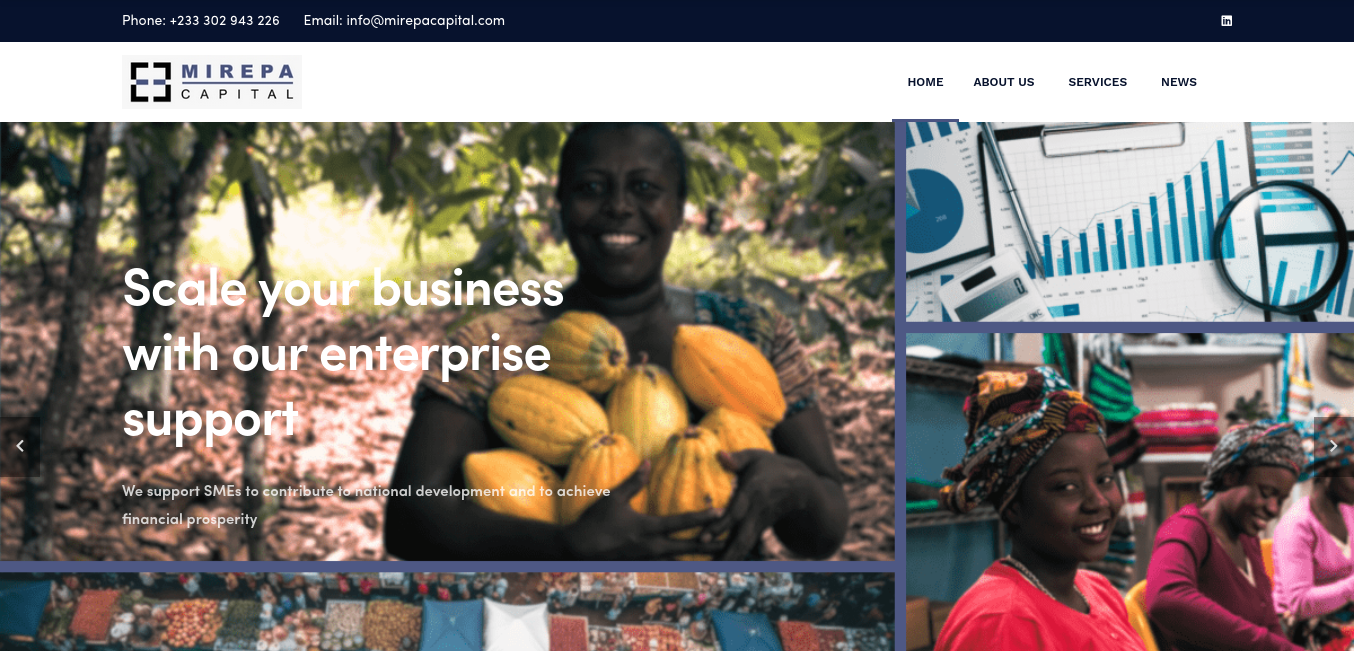Image resolution: width=1366 pixels, height=651 pixels.
Task: Click the 'MIREPA' wordmark text
Action: 238,73
